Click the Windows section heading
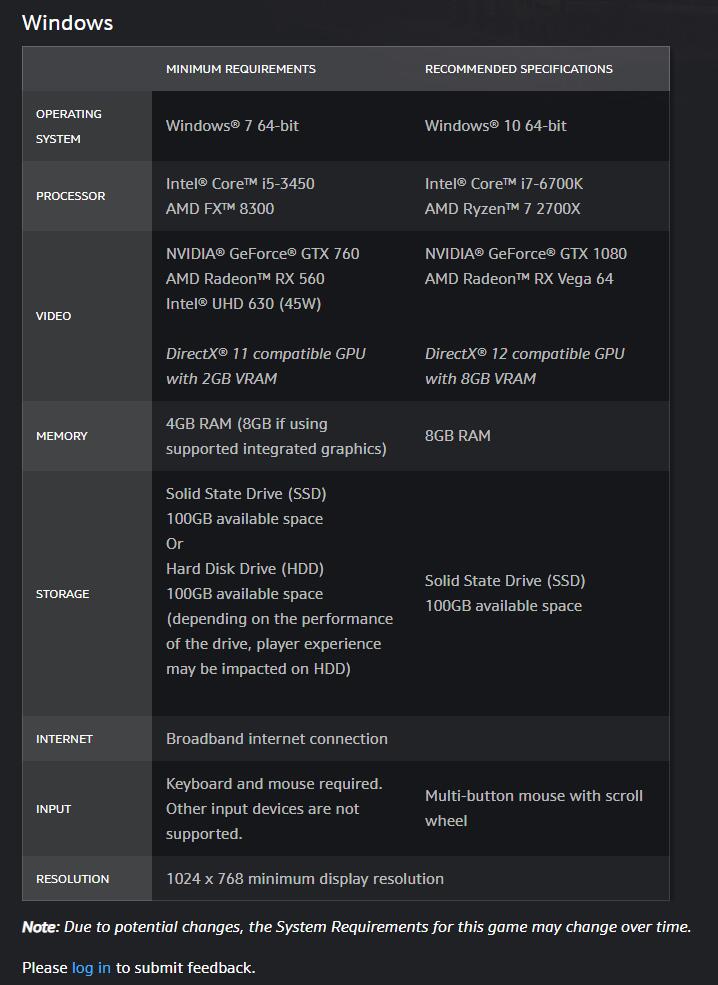Image resolution: width=718 pixels, height=985 pixels. 67,22
